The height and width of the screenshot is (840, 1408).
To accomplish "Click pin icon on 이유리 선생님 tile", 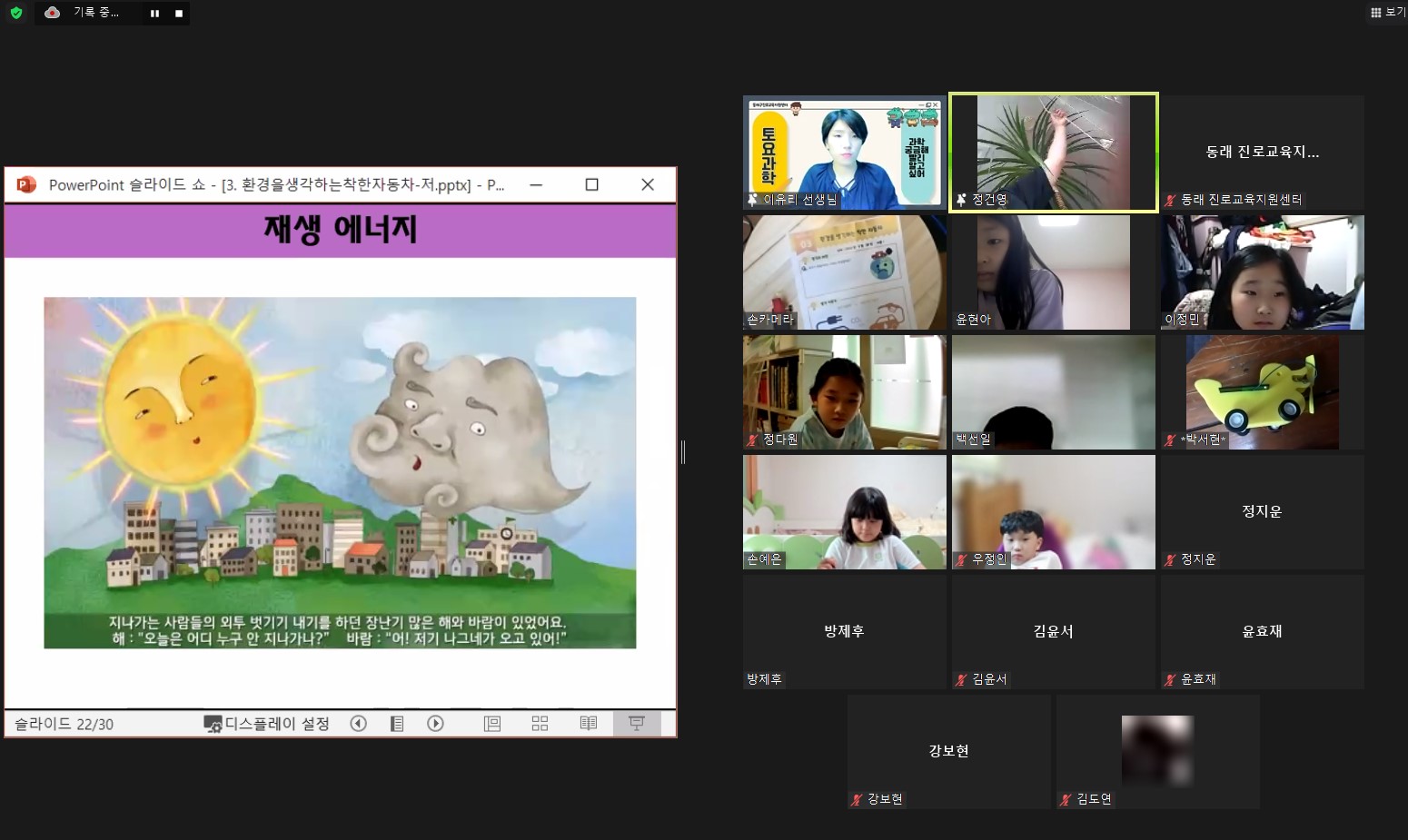I will pyautogui.click(x=753, y=200).
